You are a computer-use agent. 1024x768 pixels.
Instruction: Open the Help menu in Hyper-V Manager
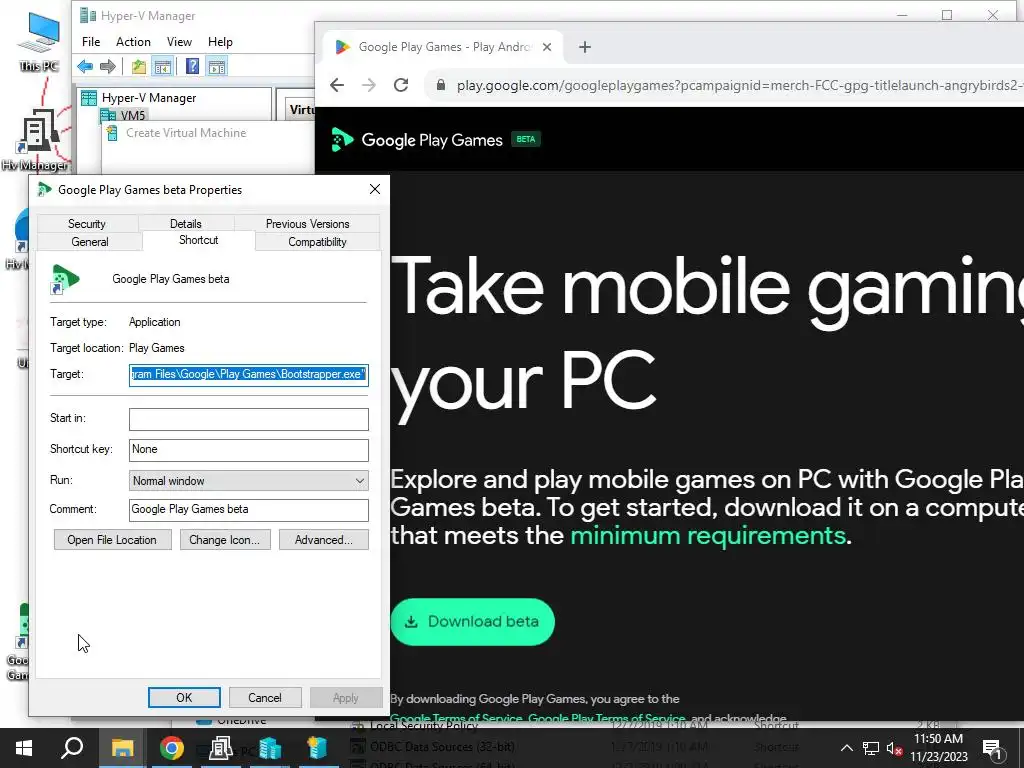tap(220, 42)
